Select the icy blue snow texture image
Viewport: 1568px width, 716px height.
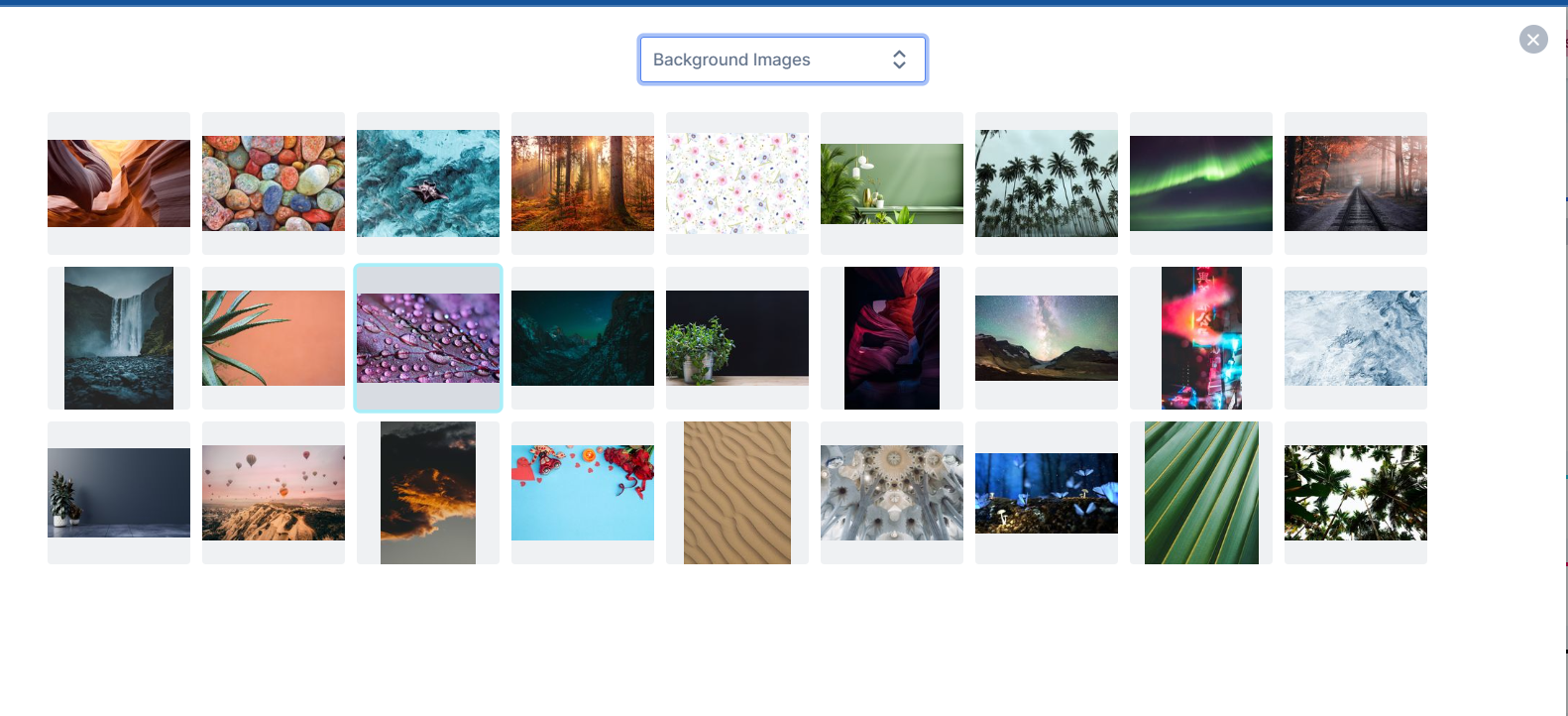(x=1356, y=338)
